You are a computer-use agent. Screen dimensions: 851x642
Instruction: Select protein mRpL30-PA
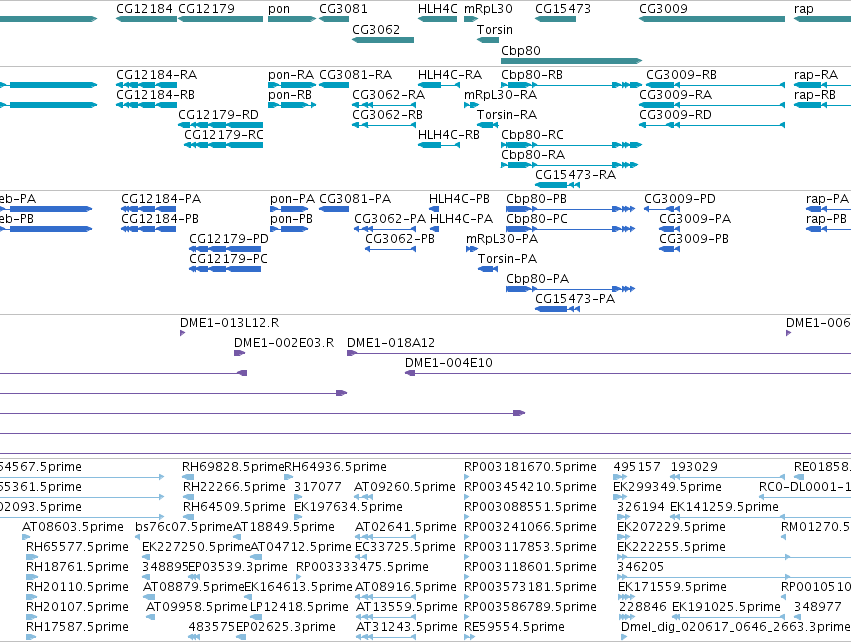click(x=502, y=239)
